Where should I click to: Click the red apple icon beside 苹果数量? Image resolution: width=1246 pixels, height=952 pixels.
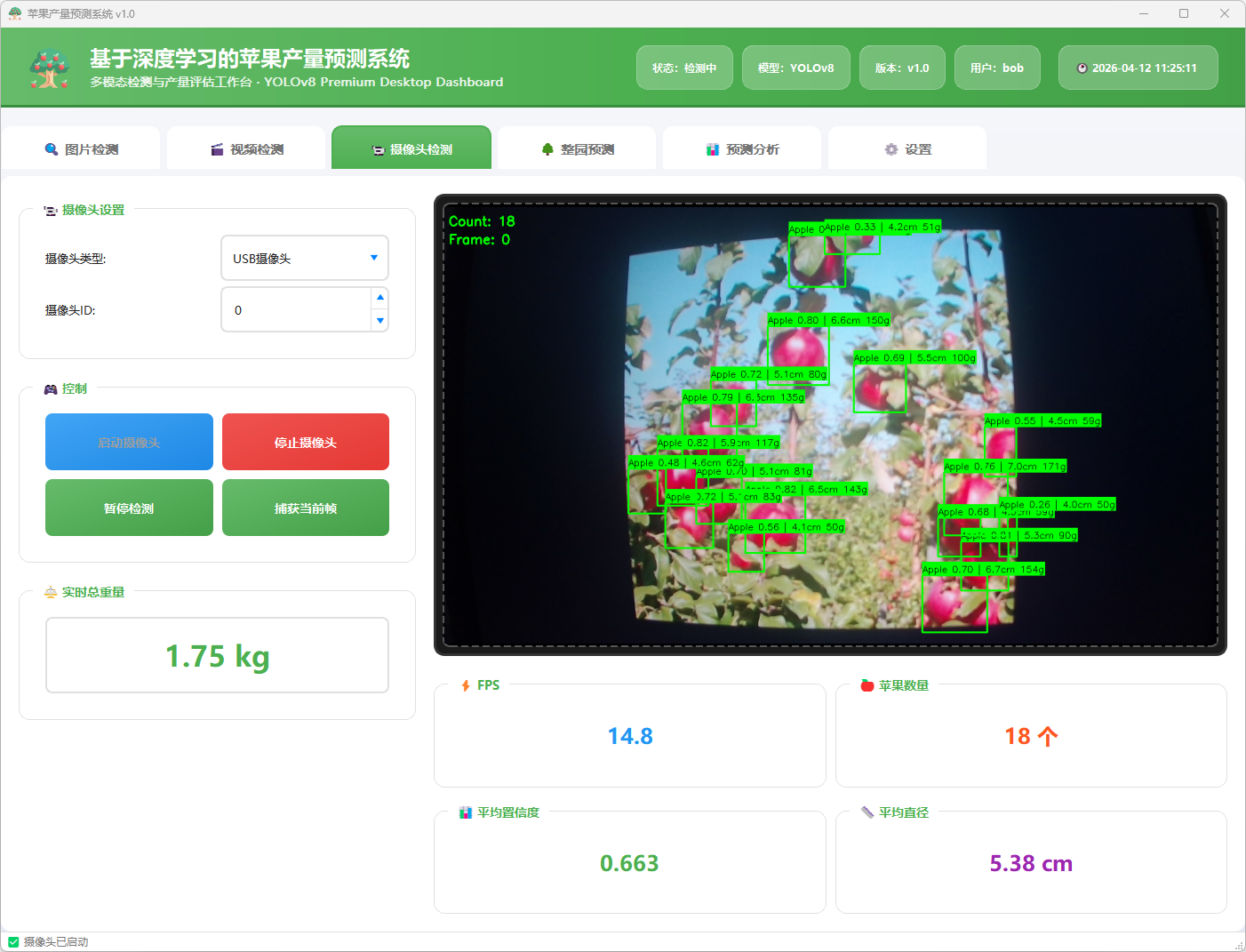[x=867, y=685]
